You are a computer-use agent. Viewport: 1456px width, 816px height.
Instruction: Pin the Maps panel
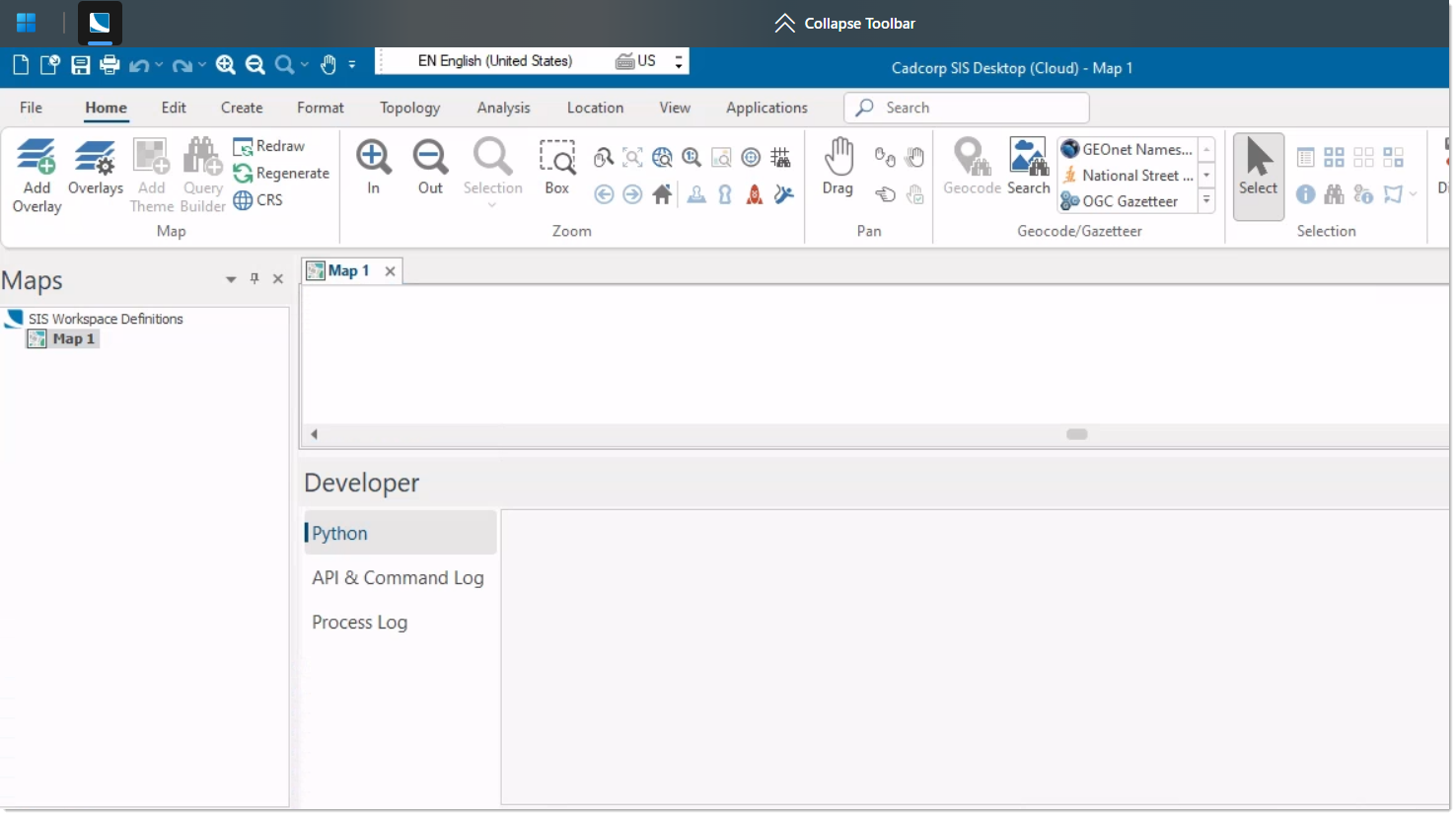click(255, 279)
